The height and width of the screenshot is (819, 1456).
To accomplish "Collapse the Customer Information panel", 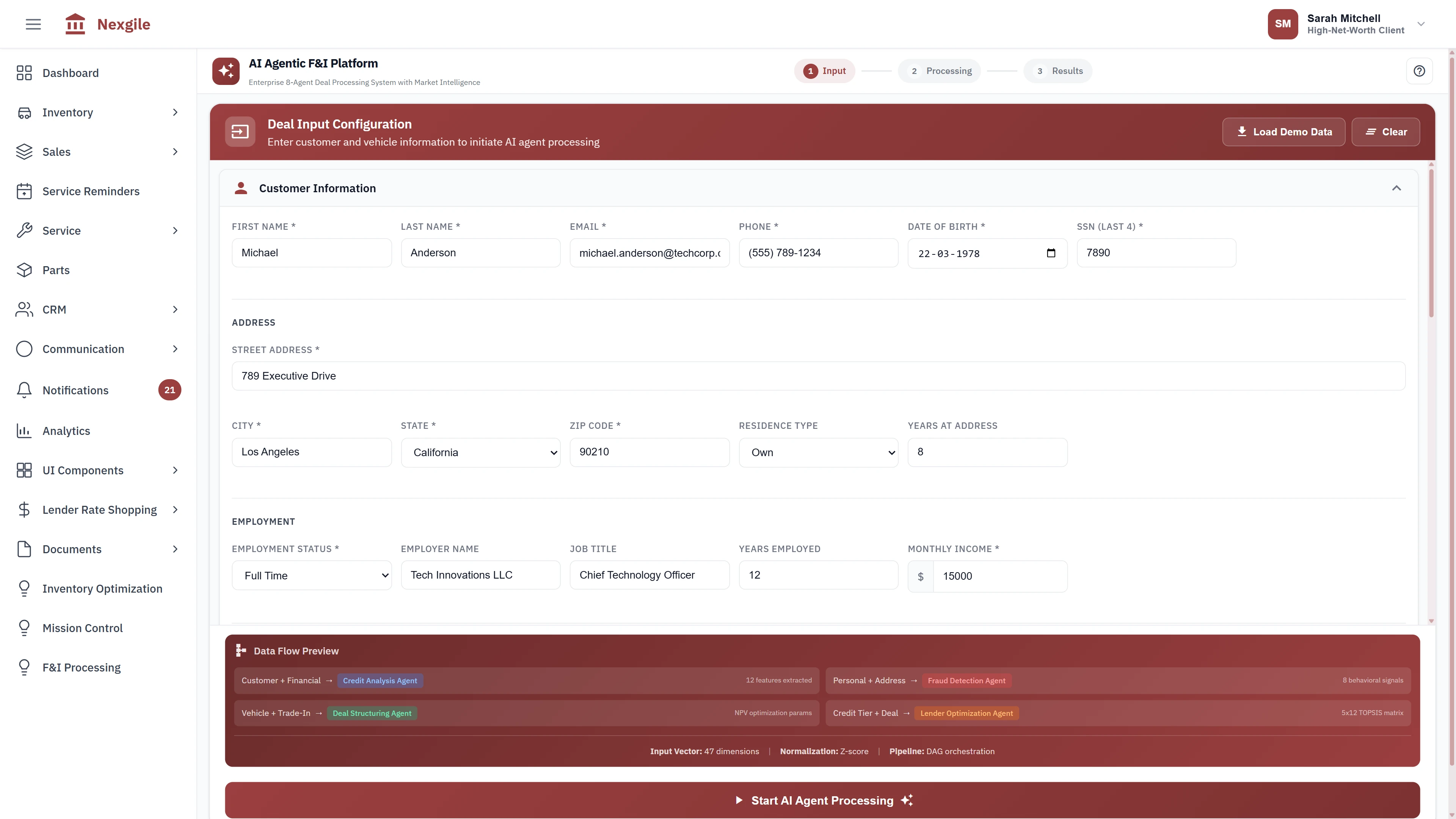I will click(x=1396, y=188).
